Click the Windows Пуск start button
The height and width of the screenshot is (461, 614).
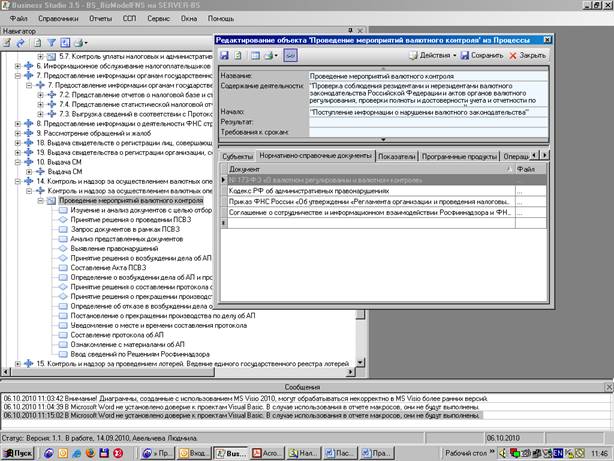[x=20, y=452]
